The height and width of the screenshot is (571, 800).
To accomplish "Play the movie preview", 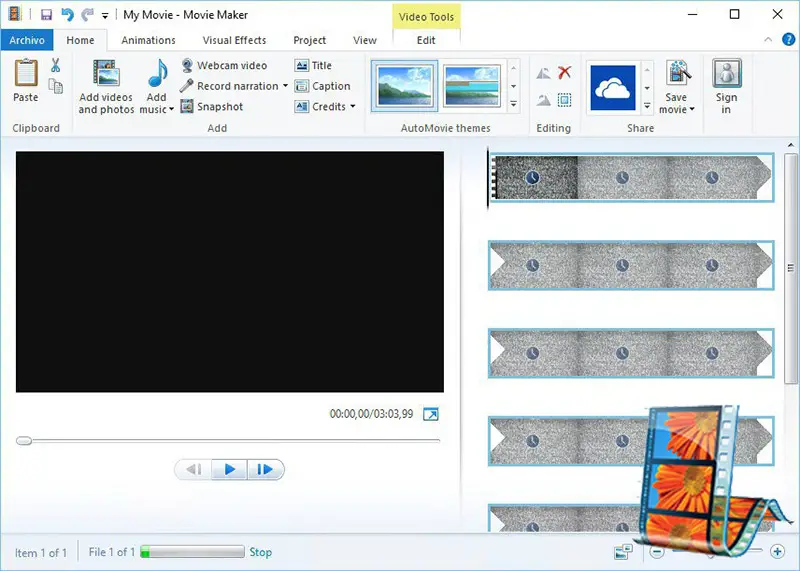I will pyautogui.click(x=230, y=469).
